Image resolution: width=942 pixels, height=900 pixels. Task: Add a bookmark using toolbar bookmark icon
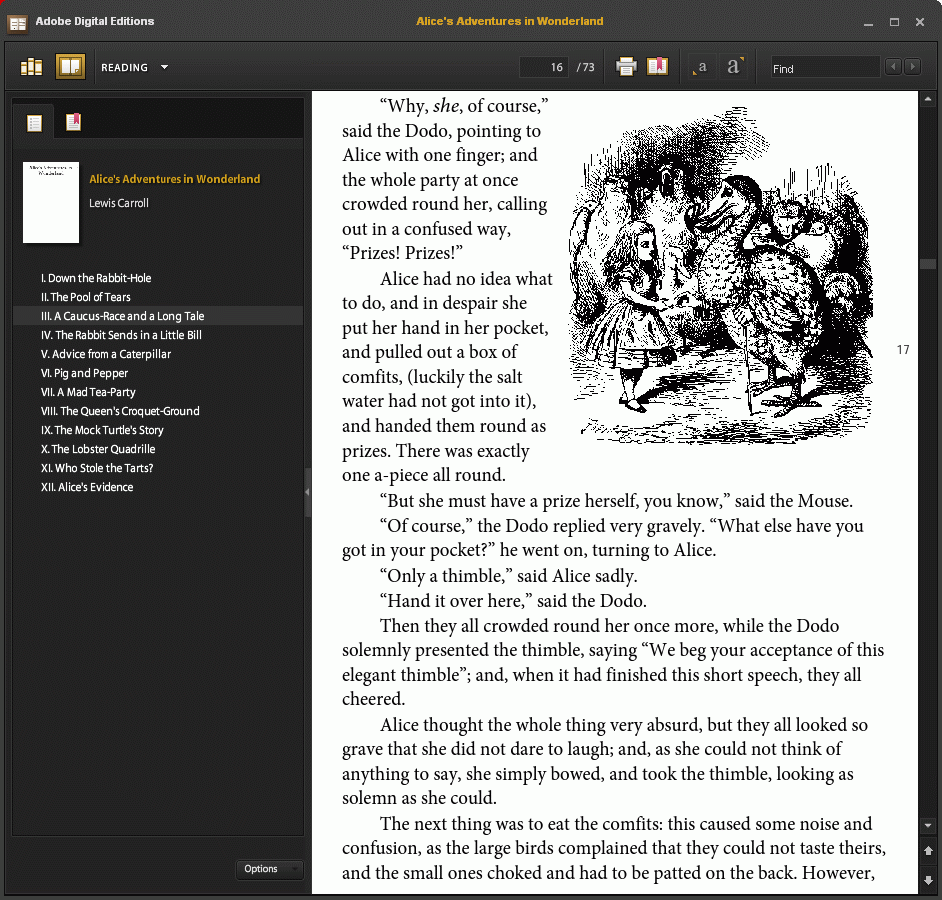tap(657, 67)
